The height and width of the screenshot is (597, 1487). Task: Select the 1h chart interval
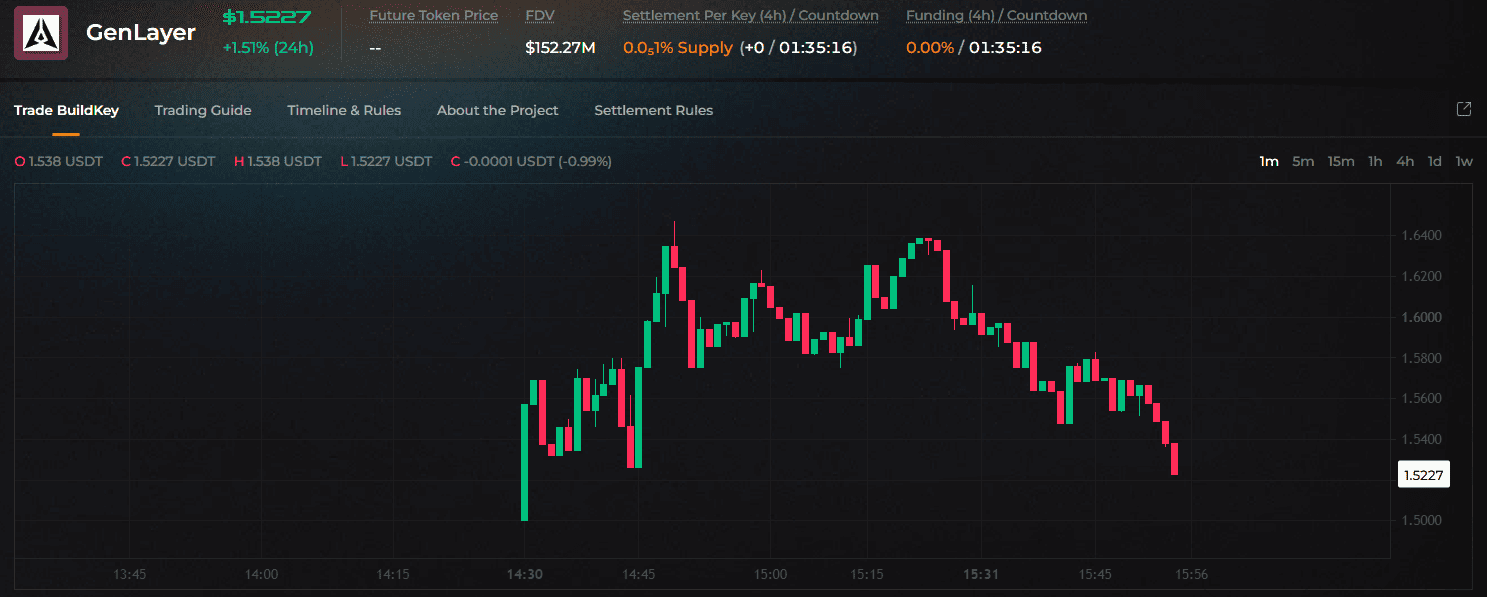(x=1375, y=161)
